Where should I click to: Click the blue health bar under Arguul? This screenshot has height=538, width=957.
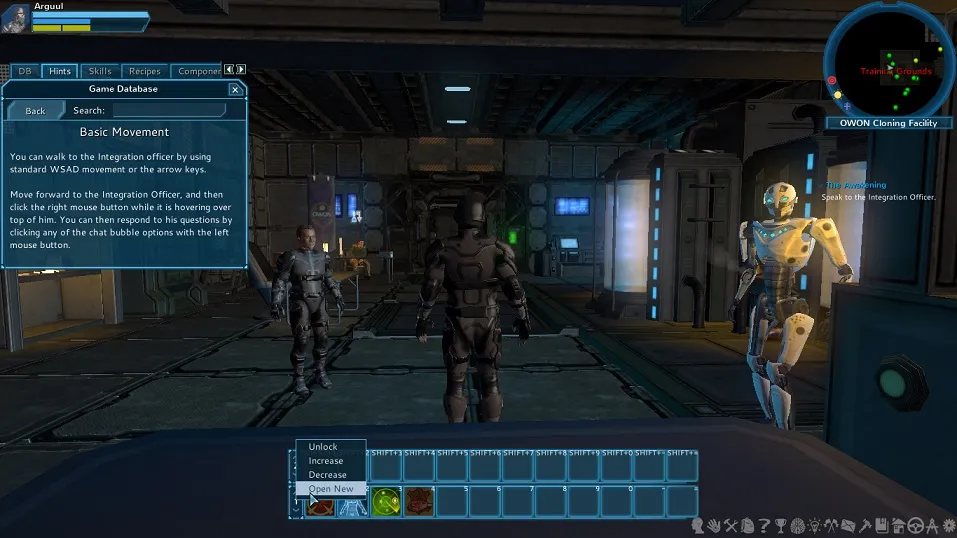click(x=90, y=15)
